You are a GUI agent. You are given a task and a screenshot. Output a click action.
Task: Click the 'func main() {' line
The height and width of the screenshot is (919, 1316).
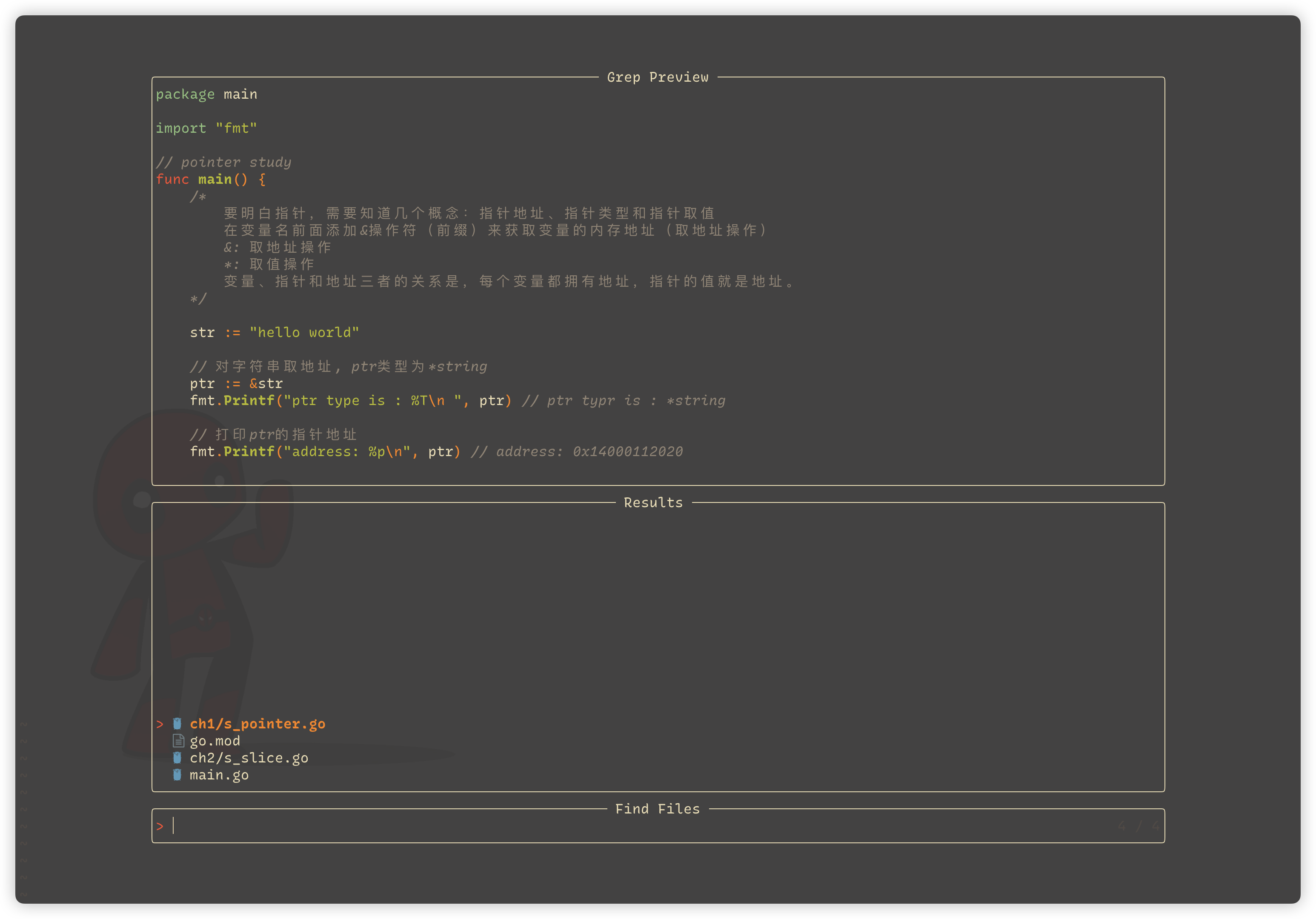pyautogui.click(x=210, y=179)
